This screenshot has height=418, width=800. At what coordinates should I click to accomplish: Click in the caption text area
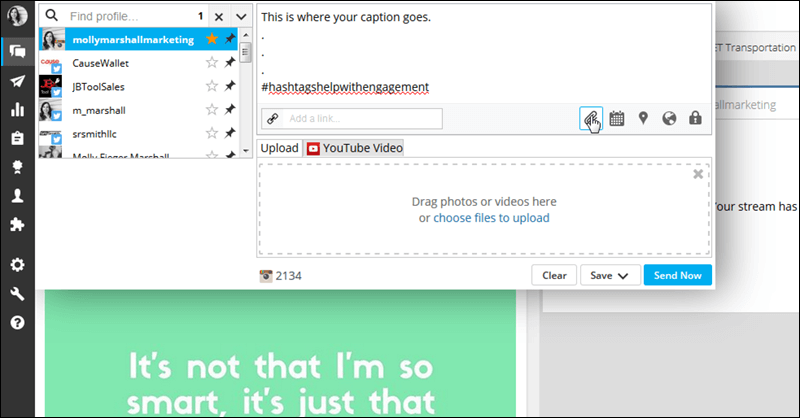484,52
